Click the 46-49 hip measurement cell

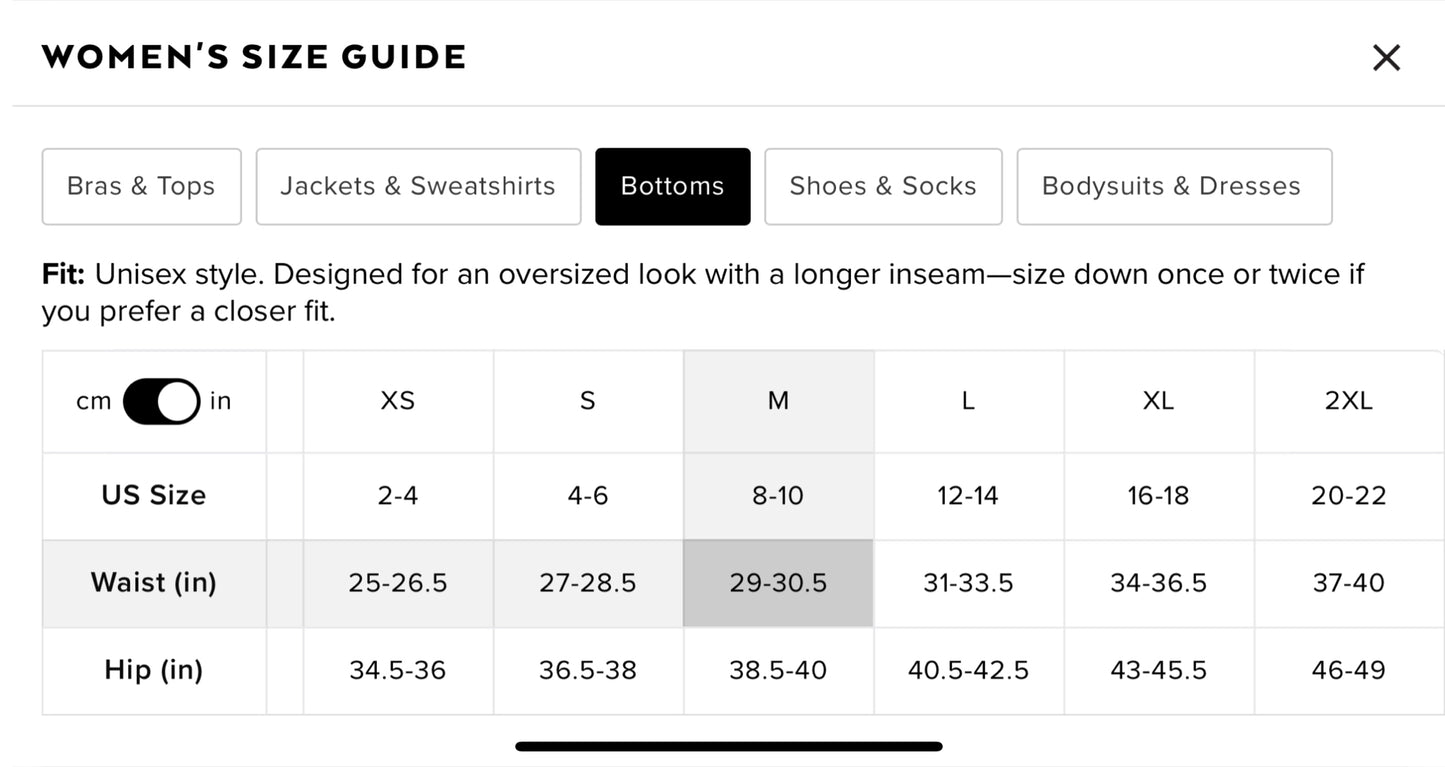pos(1348,670)
